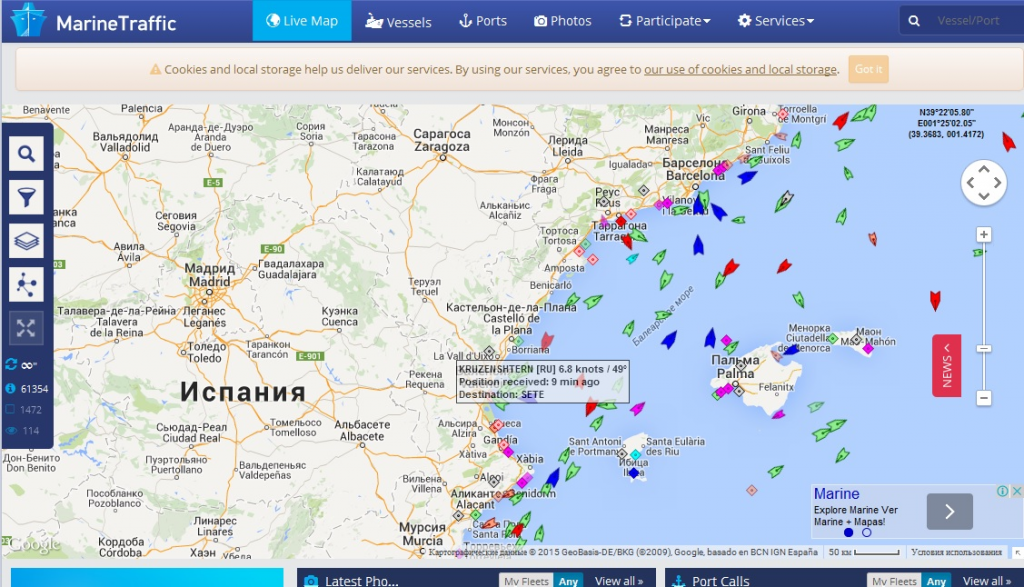
Task: Open View all in Port Calls panel
Action: (x=987, y=580)
